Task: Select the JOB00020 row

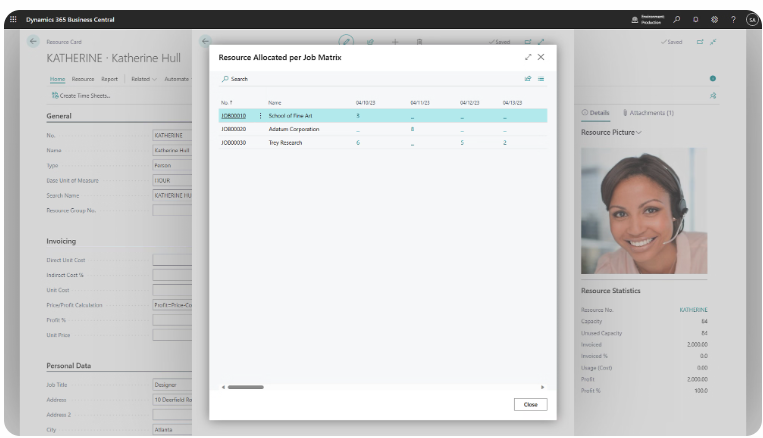Action: (383, 129)
